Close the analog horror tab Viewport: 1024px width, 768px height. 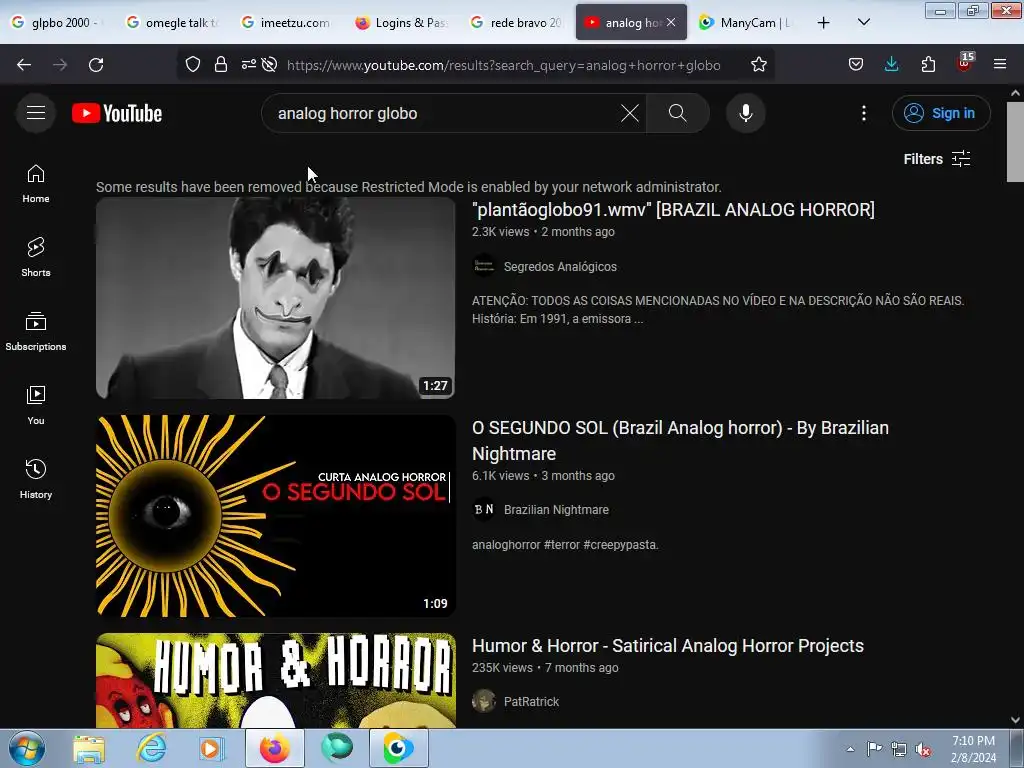coord(671,22)
